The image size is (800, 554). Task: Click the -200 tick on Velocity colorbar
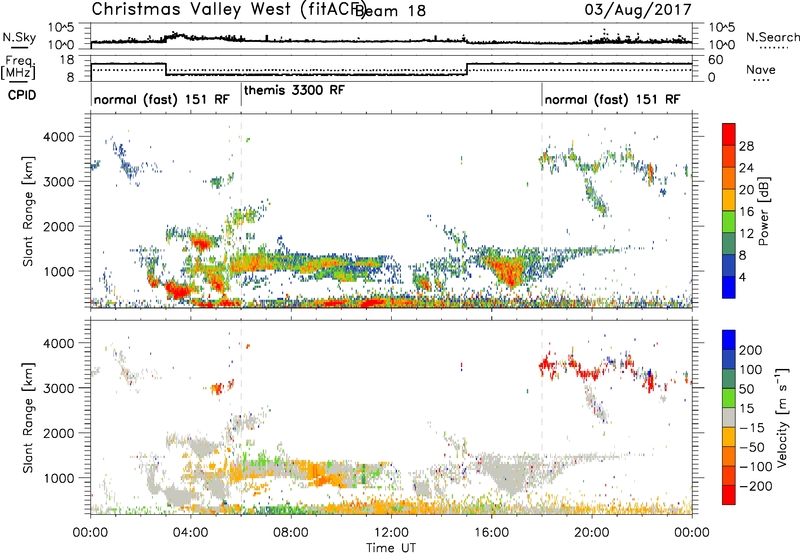(756, 486)
